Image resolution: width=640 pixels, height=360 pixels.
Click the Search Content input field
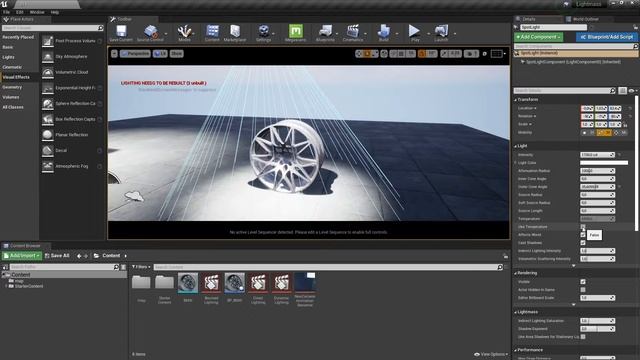point(328,267)
